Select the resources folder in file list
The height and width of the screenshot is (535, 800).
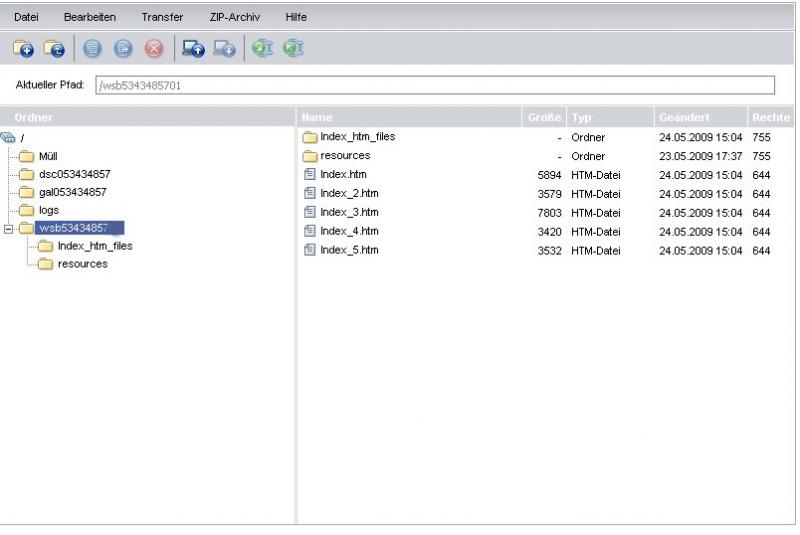pyautogui.click(x=344, y=156)
